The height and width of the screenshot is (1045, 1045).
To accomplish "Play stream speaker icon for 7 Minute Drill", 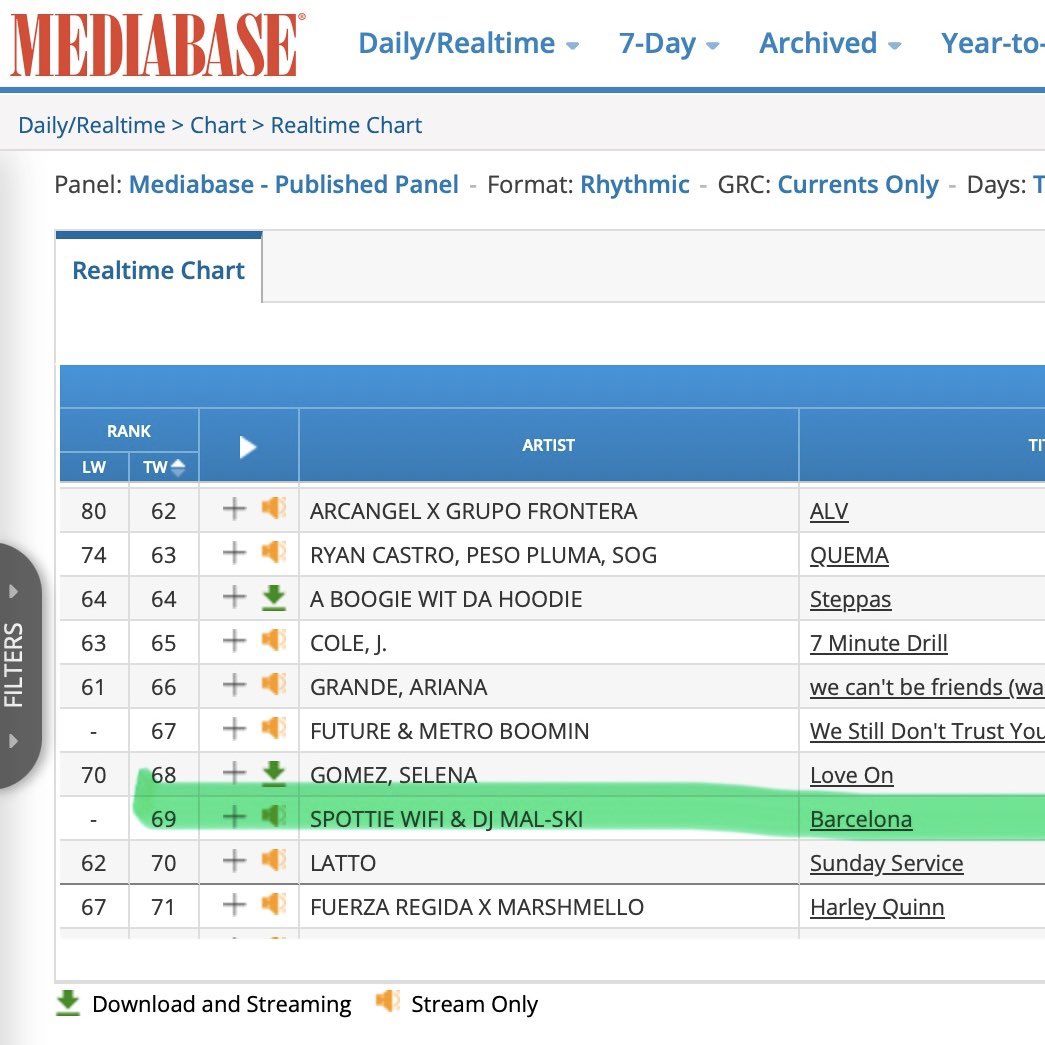I will click(x=273, y=640).
